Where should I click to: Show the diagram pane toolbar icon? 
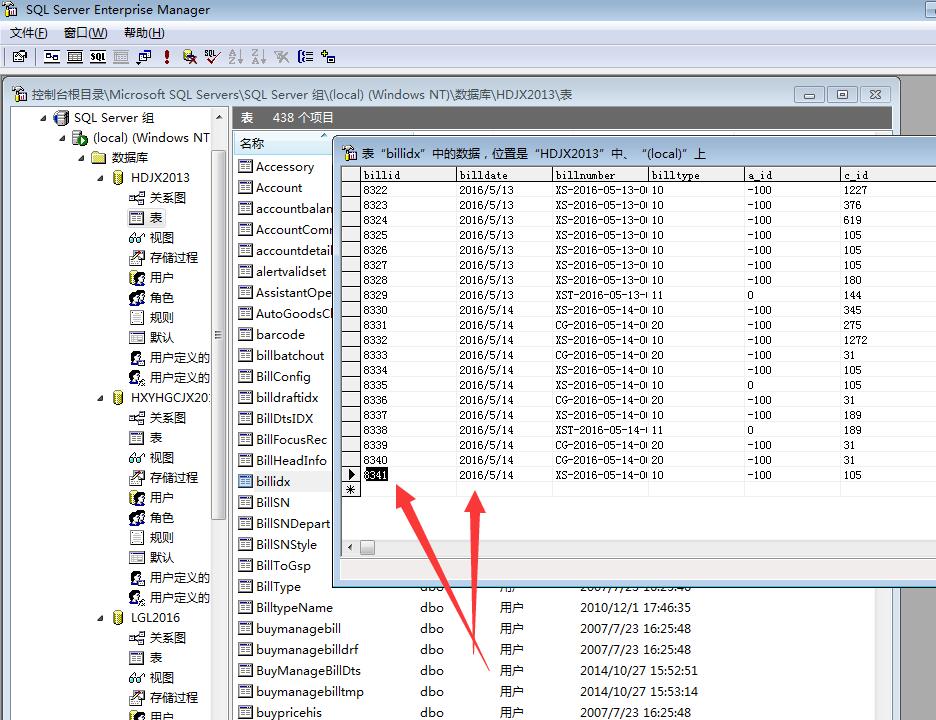(52, 57)
